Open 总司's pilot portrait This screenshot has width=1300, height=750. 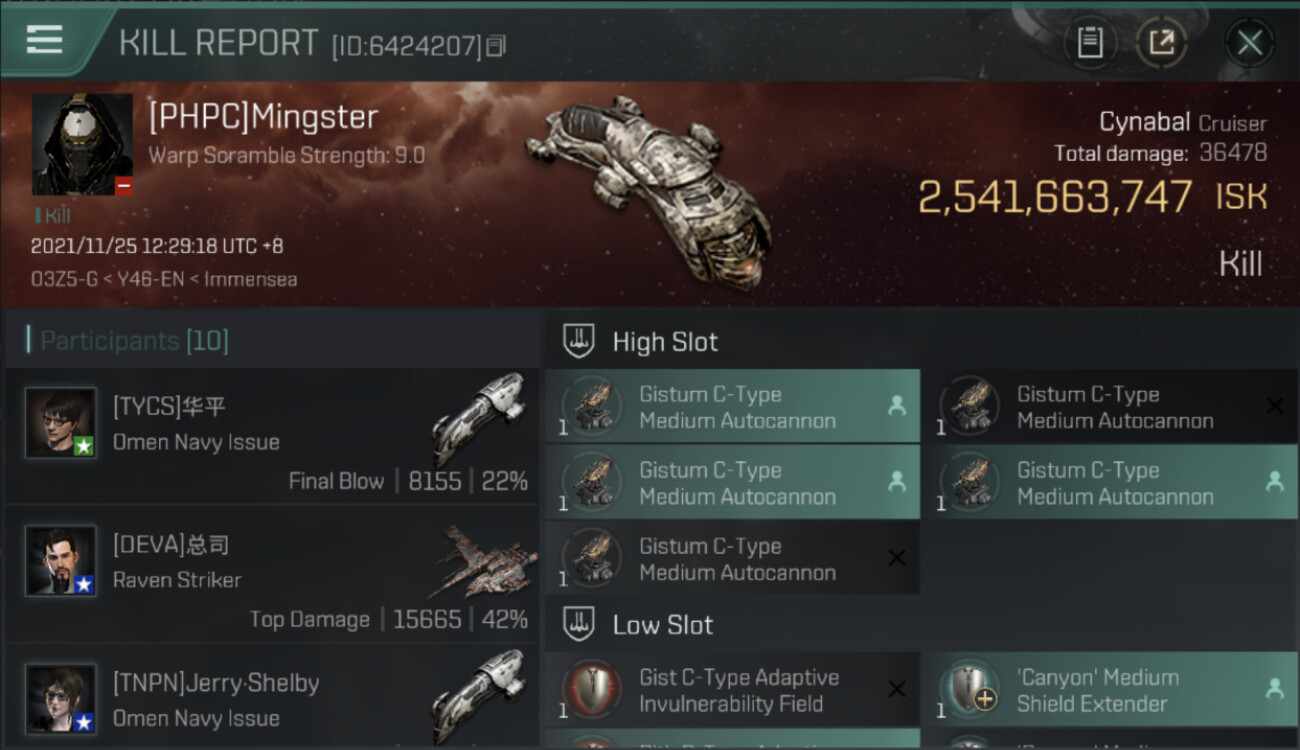(61, 561)
